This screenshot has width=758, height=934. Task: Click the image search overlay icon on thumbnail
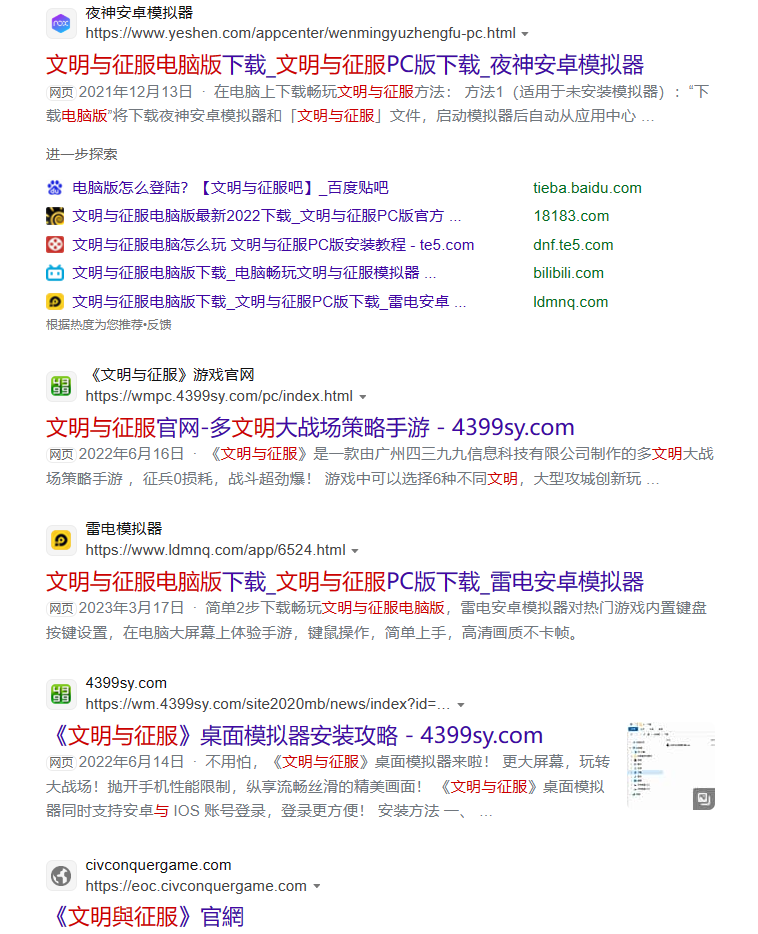coord(704,799)
